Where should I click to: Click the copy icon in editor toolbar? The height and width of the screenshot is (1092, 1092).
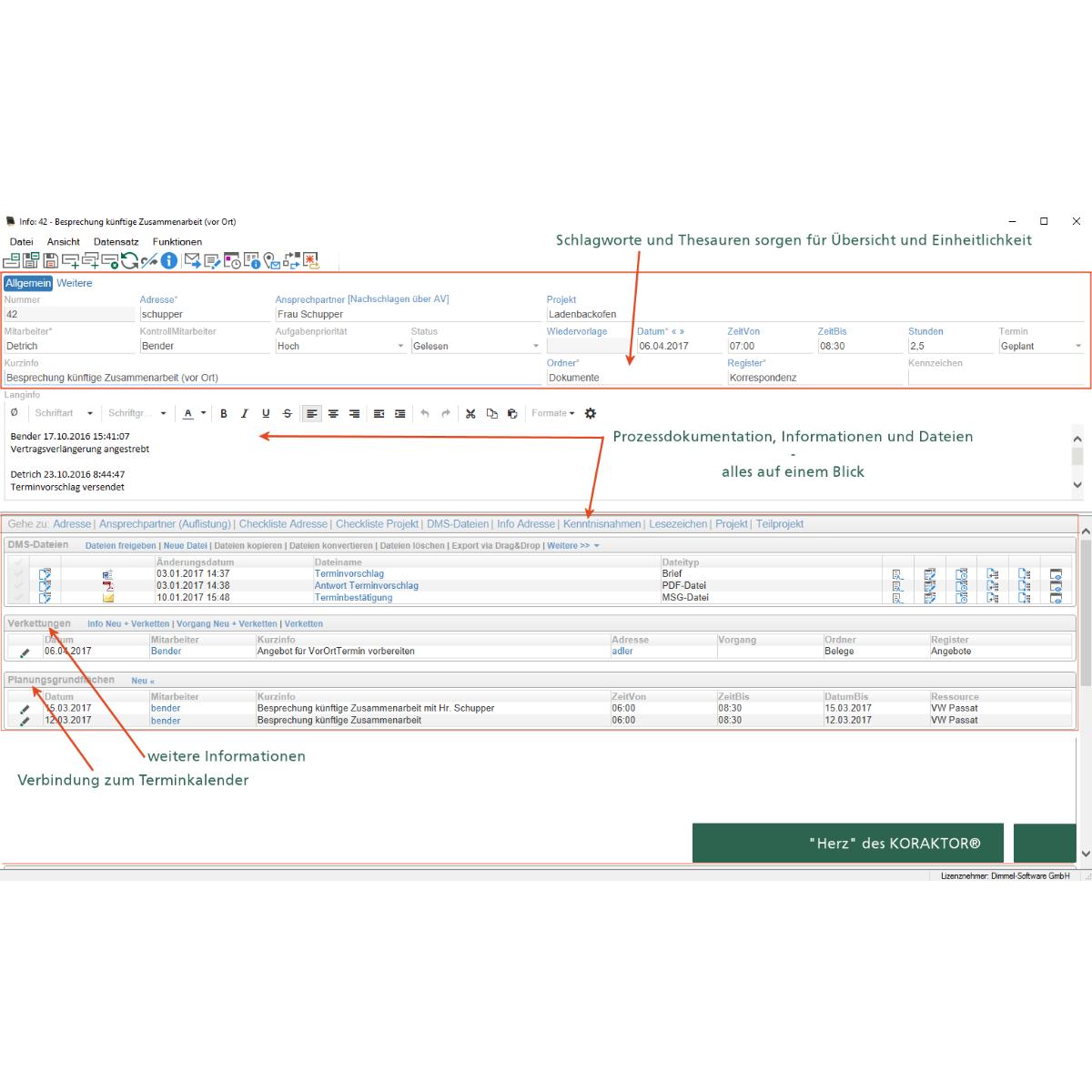pos(492,414)
